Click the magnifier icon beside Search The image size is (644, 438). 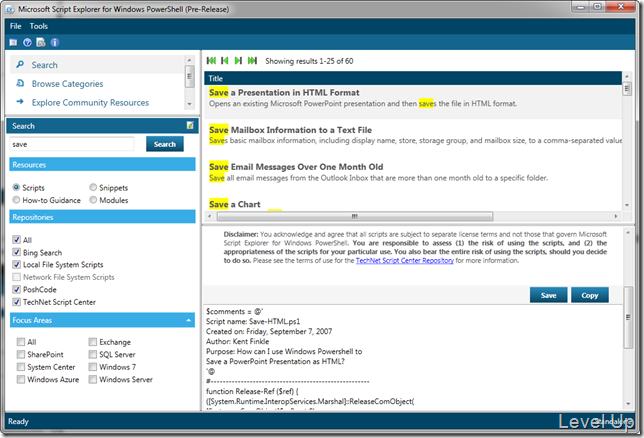(20, 65)
